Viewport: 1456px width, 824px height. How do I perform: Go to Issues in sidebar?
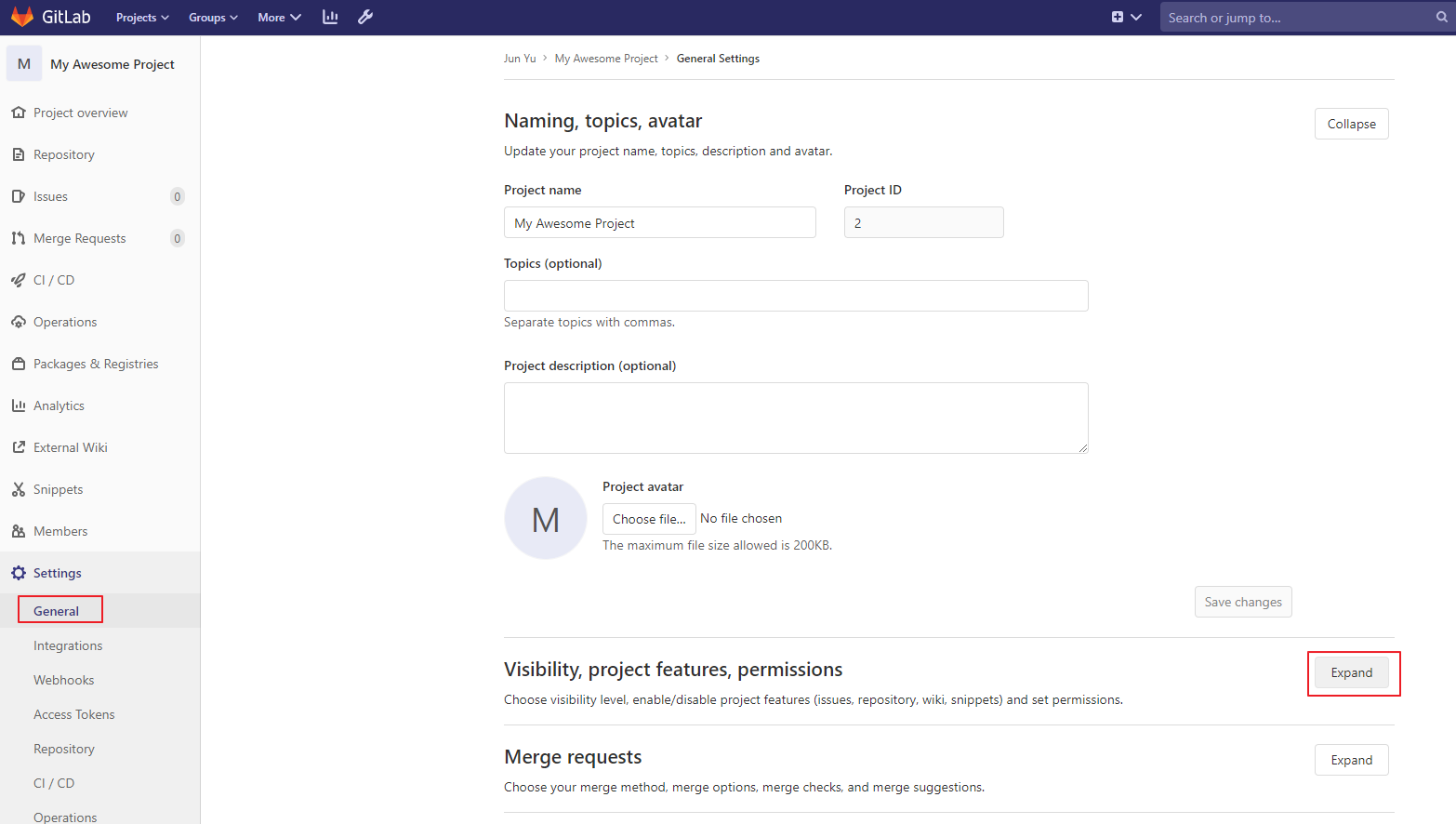[50, 196]
